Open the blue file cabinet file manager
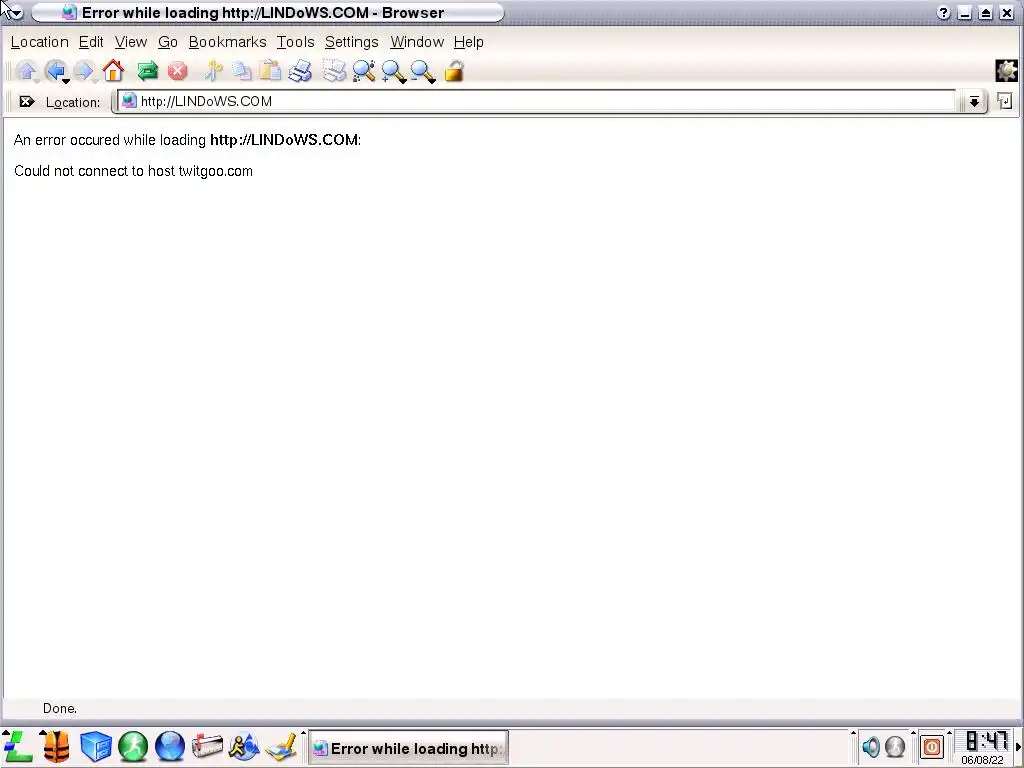 click(x=96, y=746)
